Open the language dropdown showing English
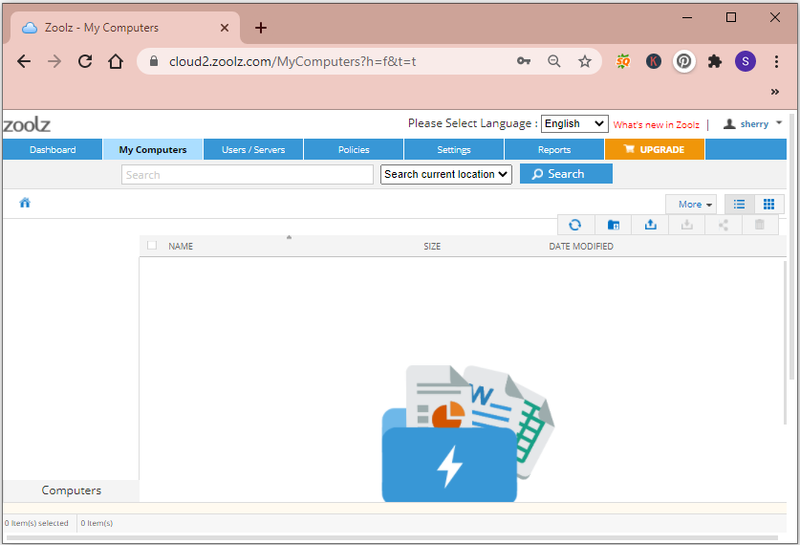 [x=574, y=123]
